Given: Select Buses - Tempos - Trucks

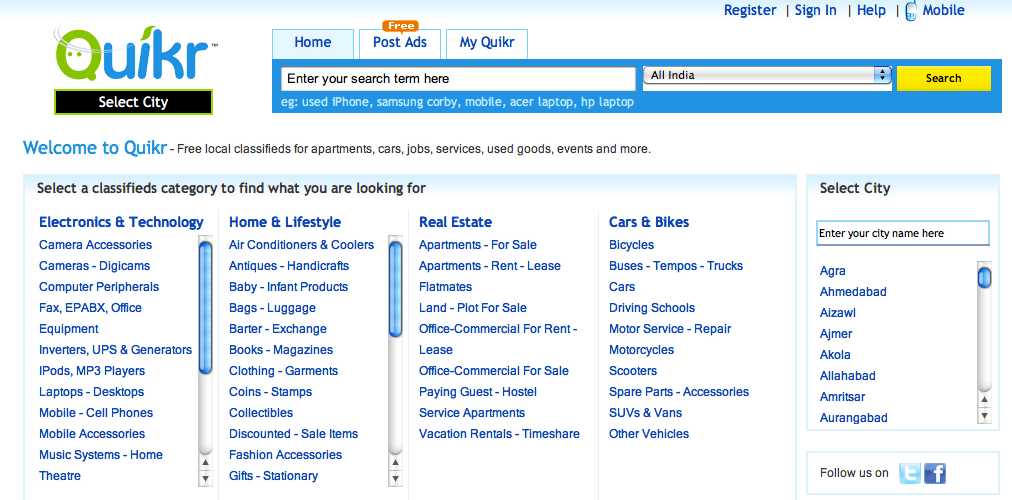Looking at the screenshot, I should [676, 266].
